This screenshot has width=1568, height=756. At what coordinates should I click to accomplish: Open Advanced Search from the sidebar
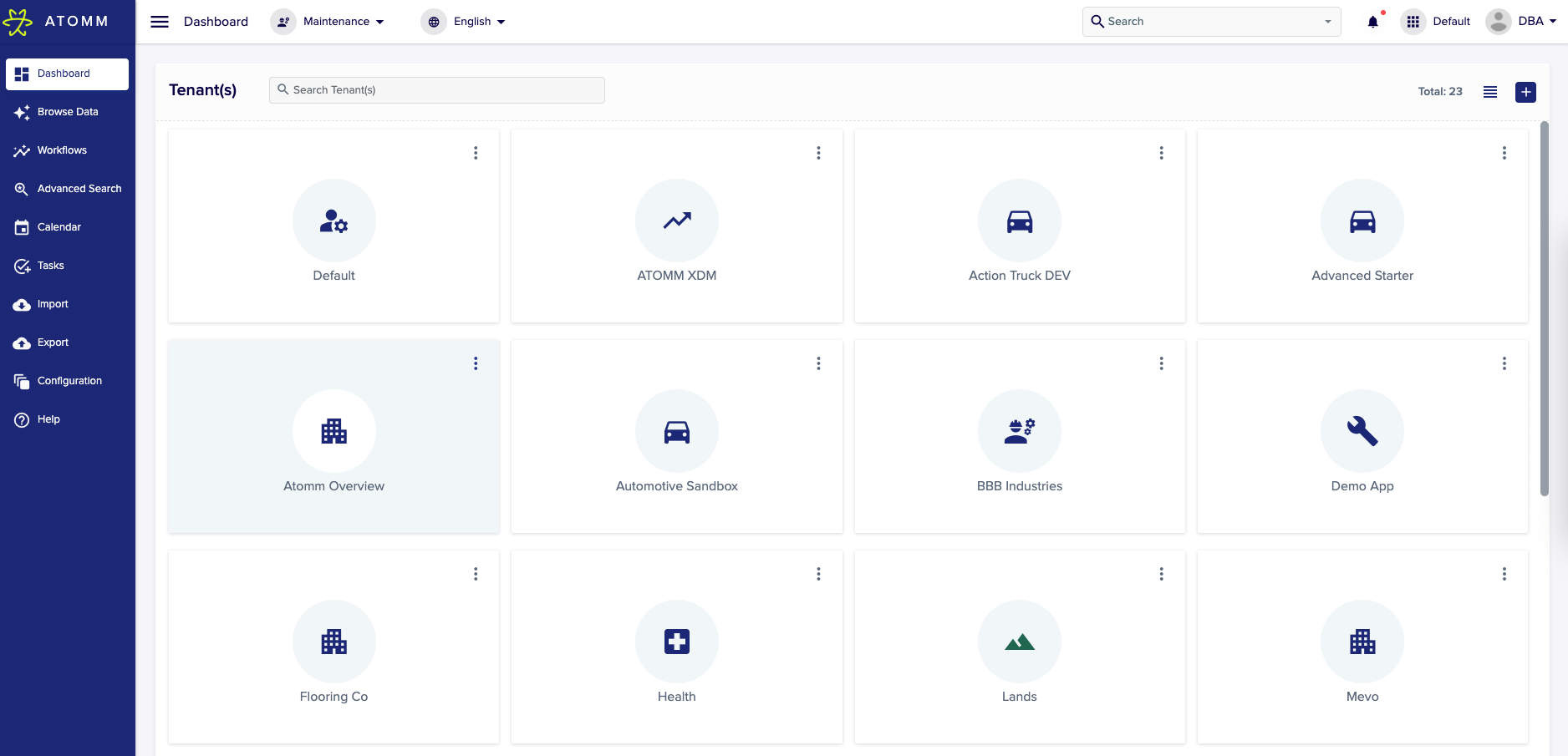click(79, 188)
